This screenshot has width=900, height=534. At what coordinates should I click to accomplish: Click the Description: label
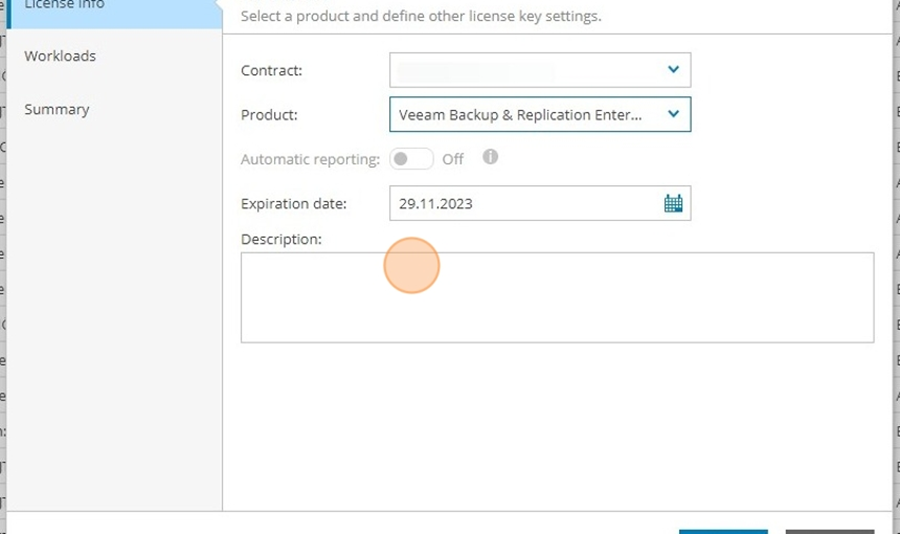coord(281,239)
